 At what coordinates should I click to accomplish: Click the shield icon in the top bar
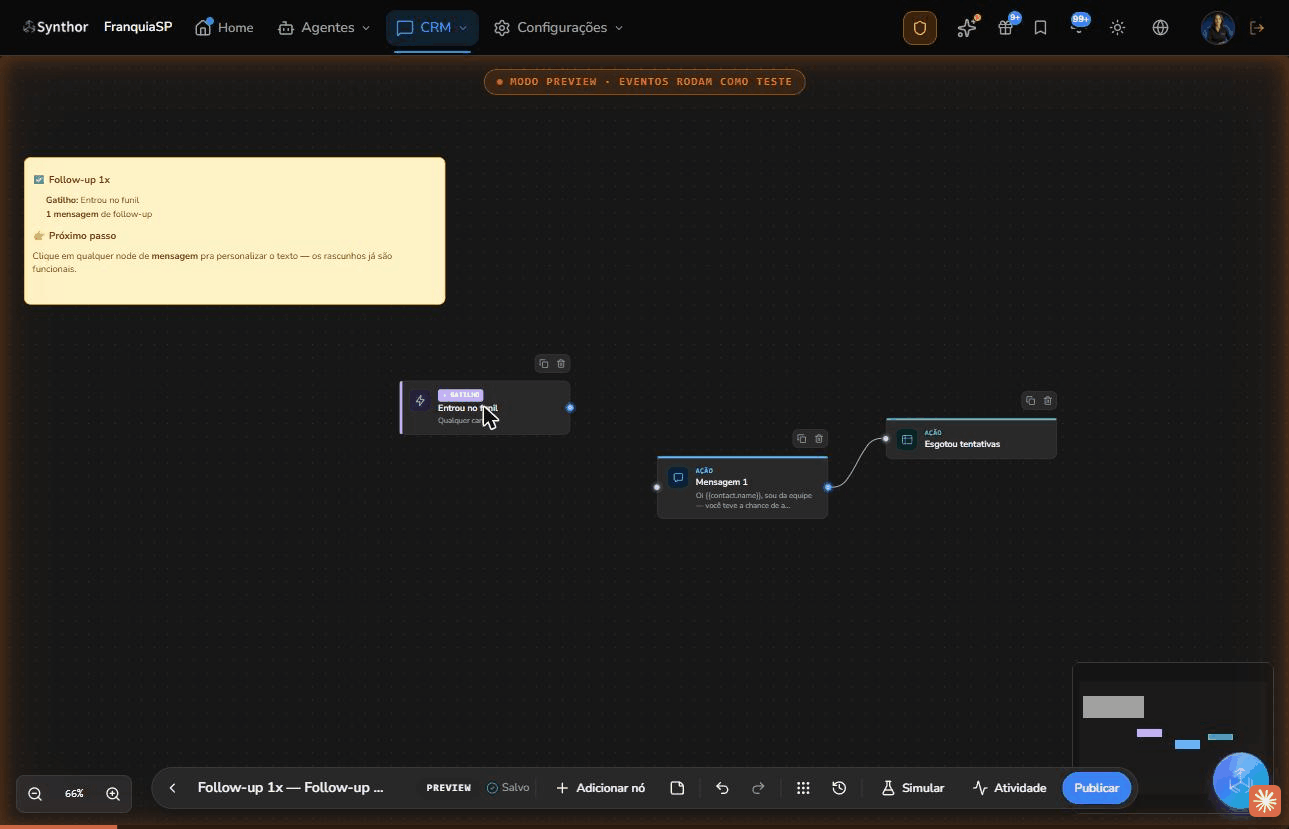click(920, 28)
